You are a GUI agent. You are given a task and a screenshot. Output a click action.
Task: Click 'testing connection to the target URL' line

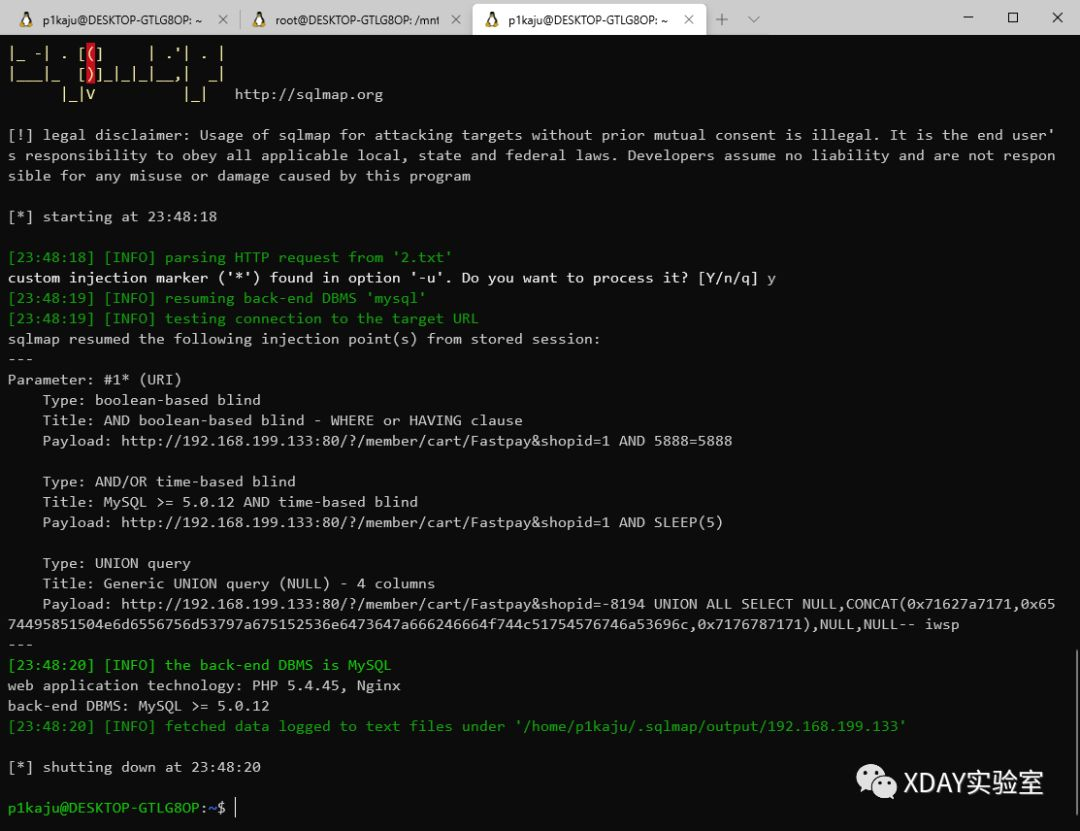click(x=243, y=319)
